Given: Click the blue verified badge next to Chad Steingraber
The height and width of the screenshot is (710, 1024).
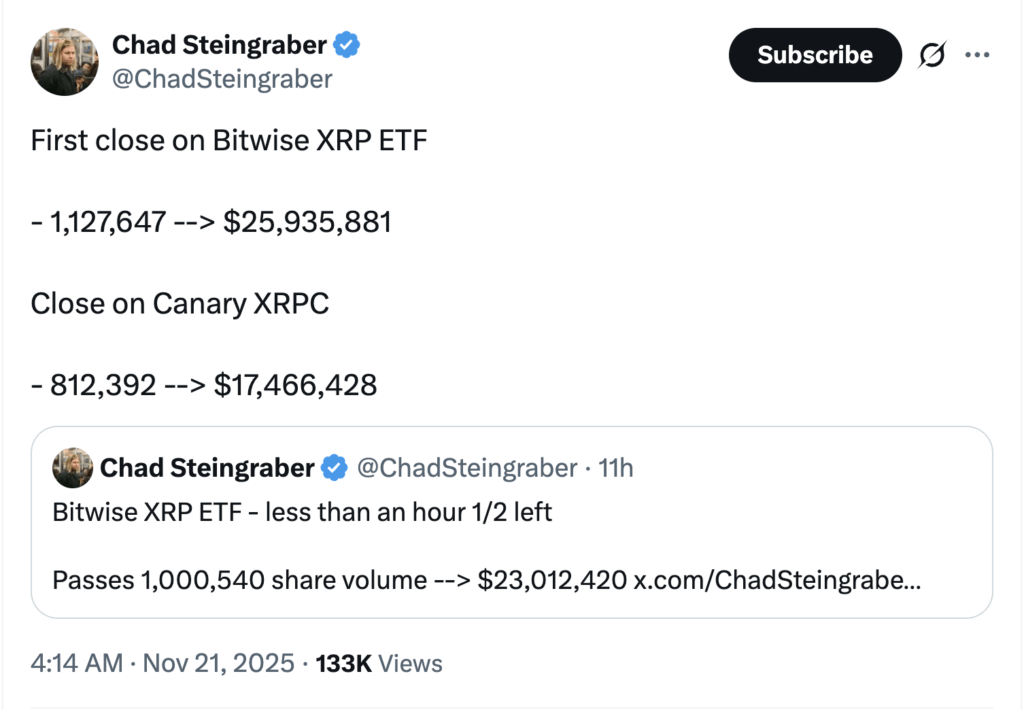Looking at the screenshot, I should pos(345,44).
